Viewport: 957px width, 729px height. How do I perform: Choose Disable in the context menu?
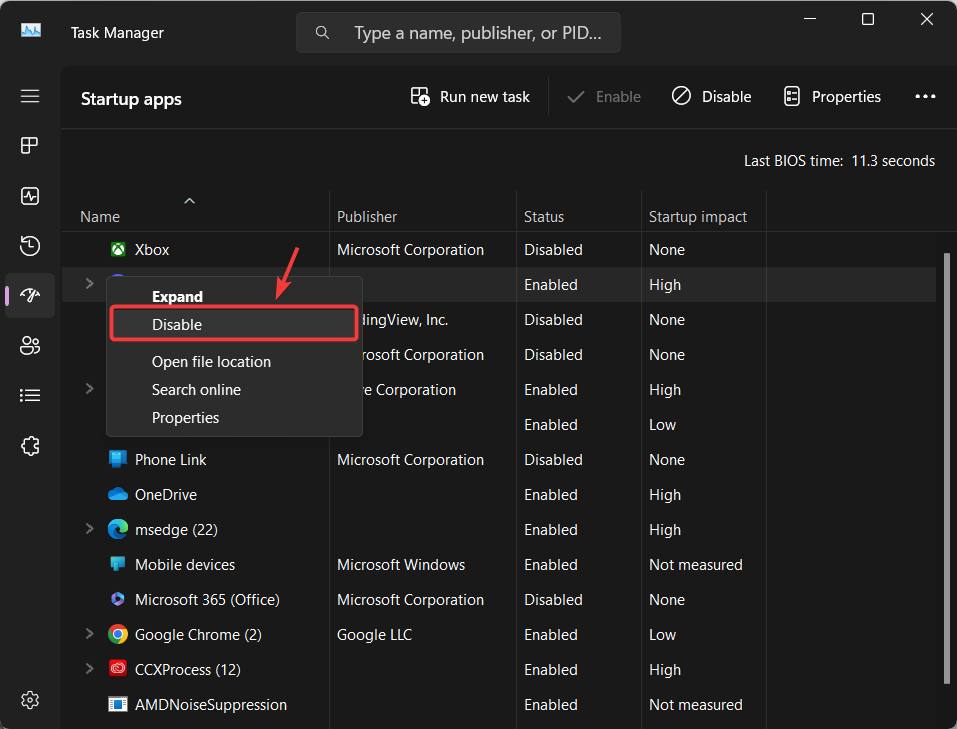[233, 324]
